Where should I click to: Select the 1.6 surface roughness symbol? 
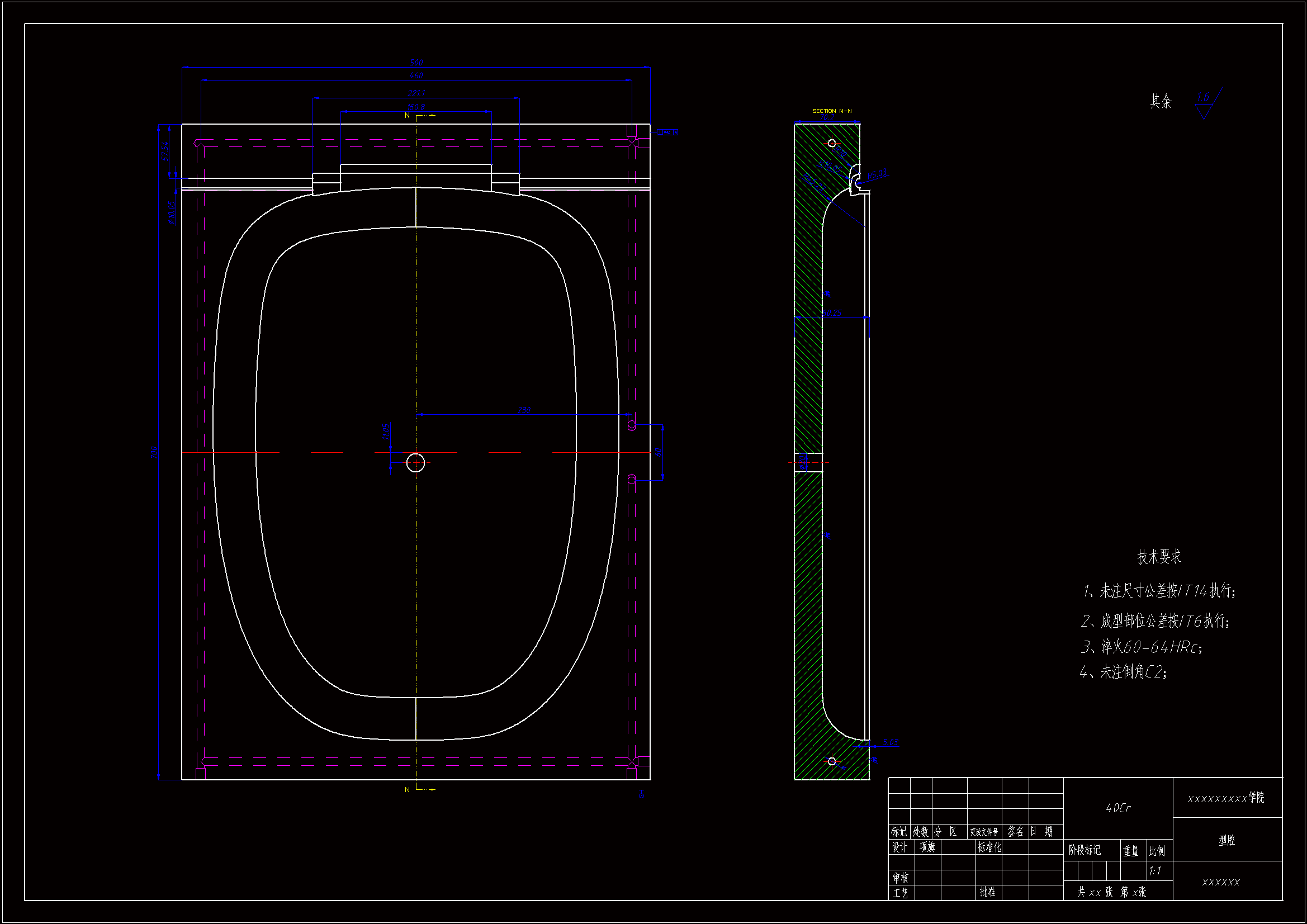pyautogui.click(x=1203, y=97)
